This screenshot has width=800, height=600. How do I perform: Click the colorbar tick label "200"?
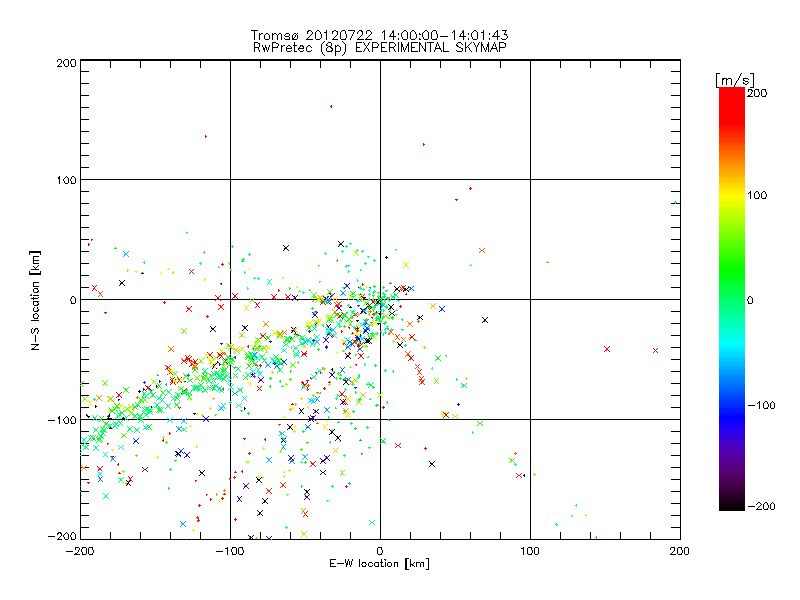pos(757,93)
